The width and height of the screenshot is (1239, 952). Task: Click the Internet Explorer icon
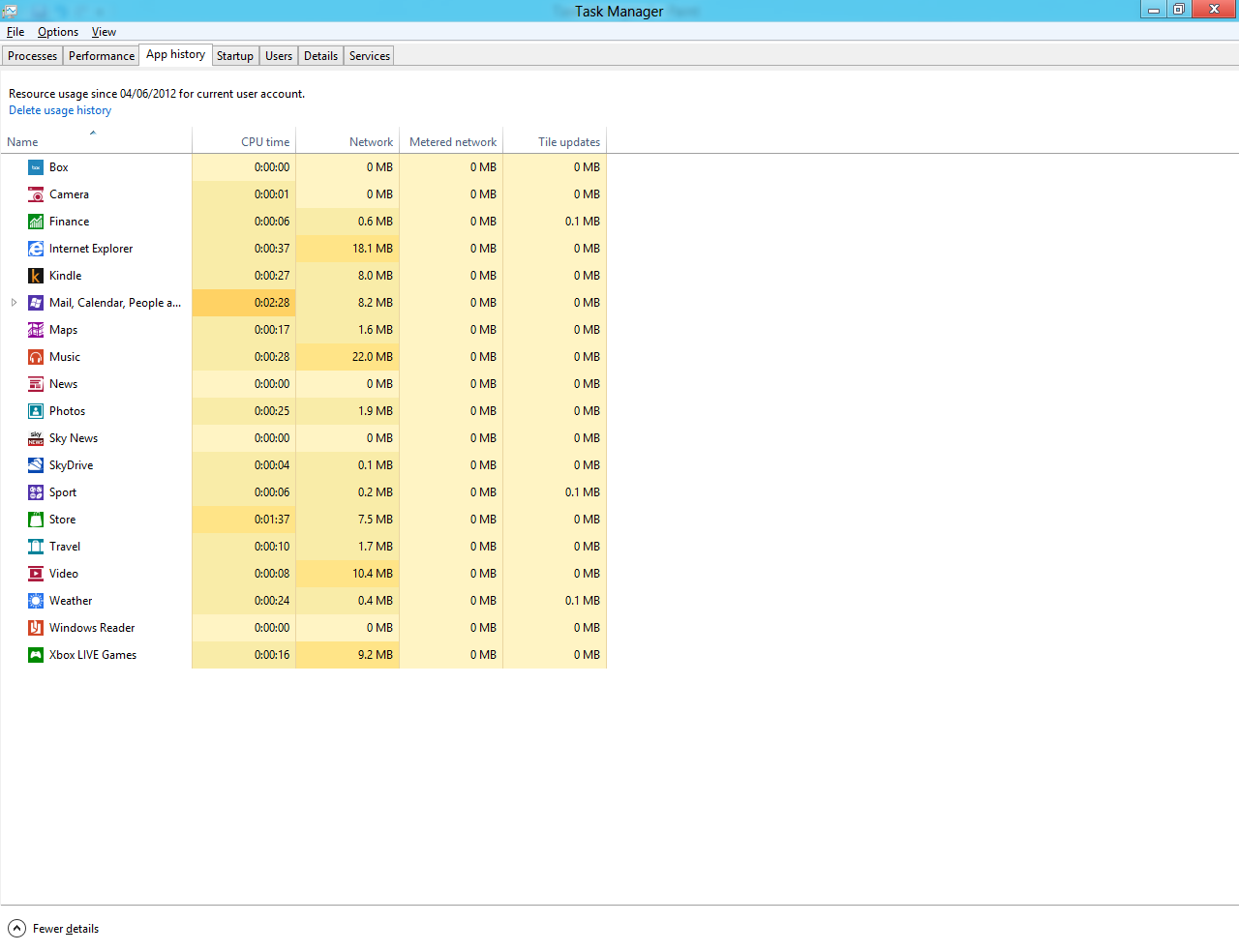click(36, 249)
